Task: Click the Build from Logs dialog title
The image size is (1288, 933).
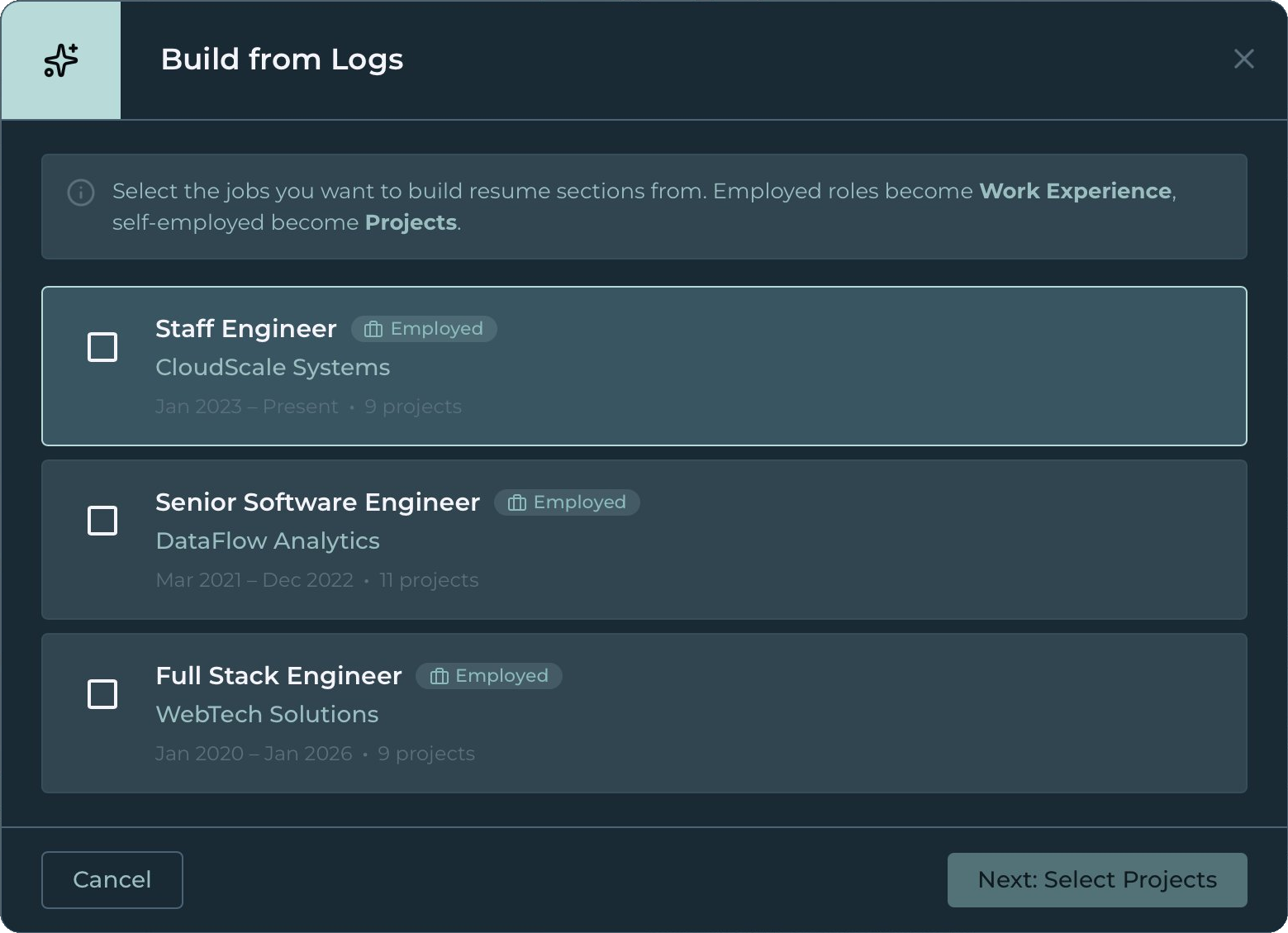Action: pyautogui.click(x=282, y=59)
